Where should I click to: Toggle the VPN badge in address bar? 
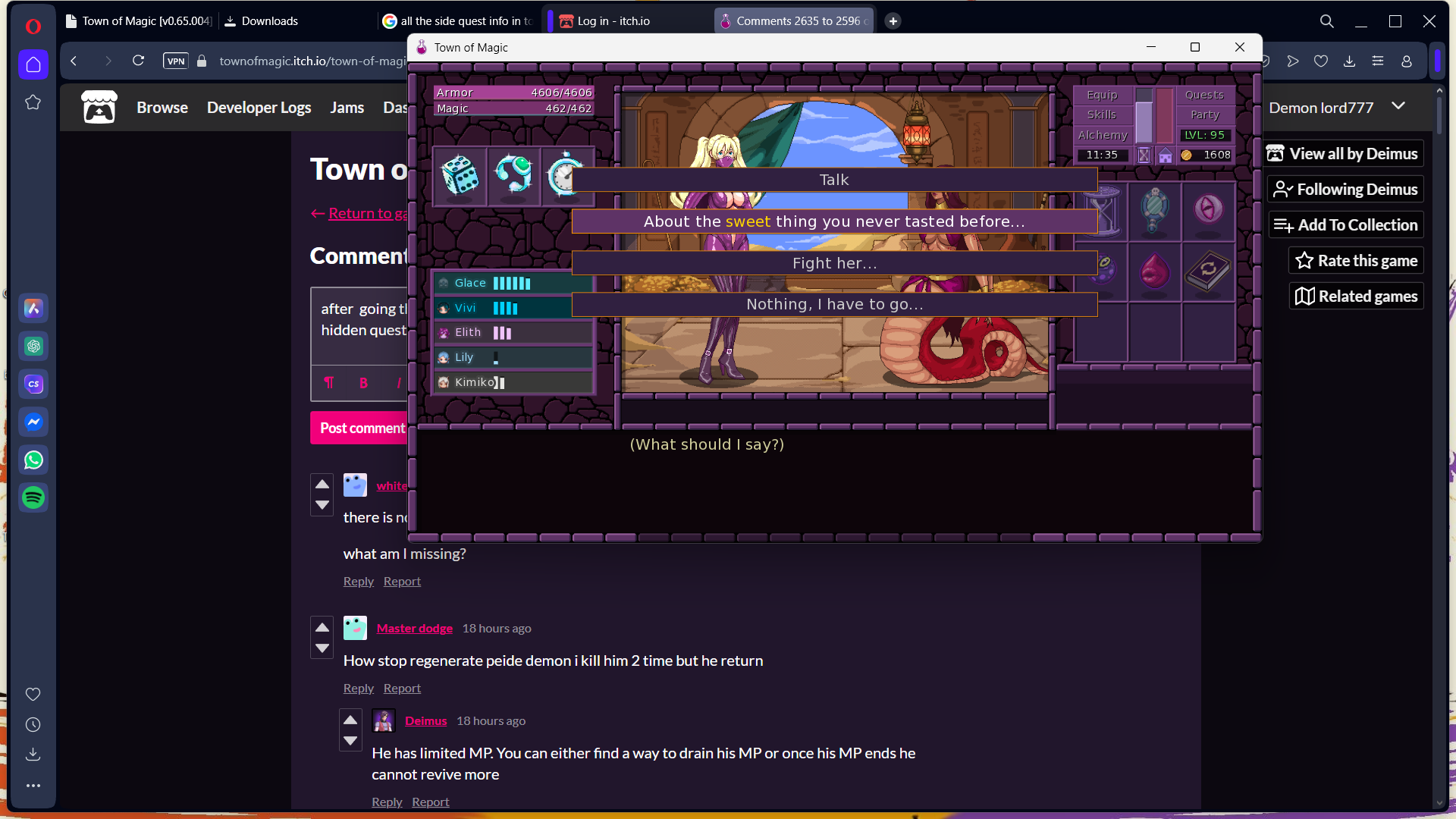point(175,61)
